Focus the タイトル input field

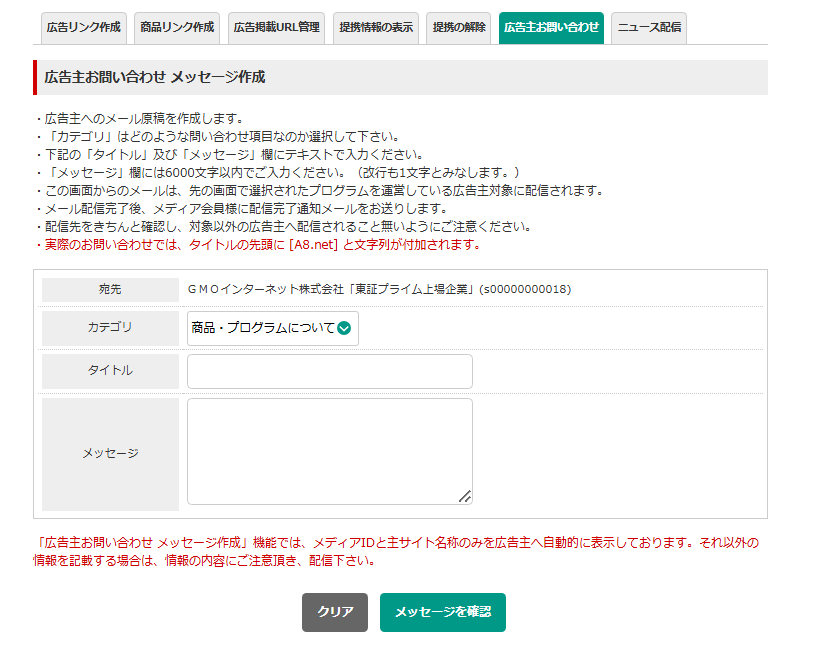330,371
